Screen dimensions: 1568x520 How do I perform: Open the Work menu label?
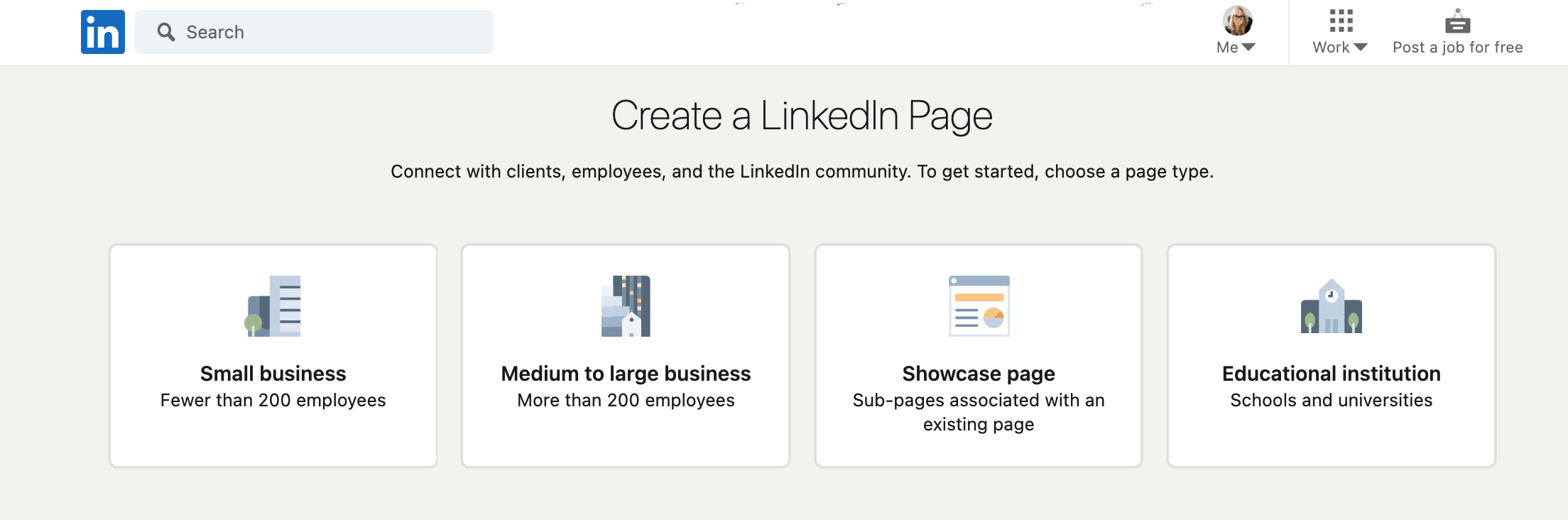pyautogui.click(x=1331, y=48)
